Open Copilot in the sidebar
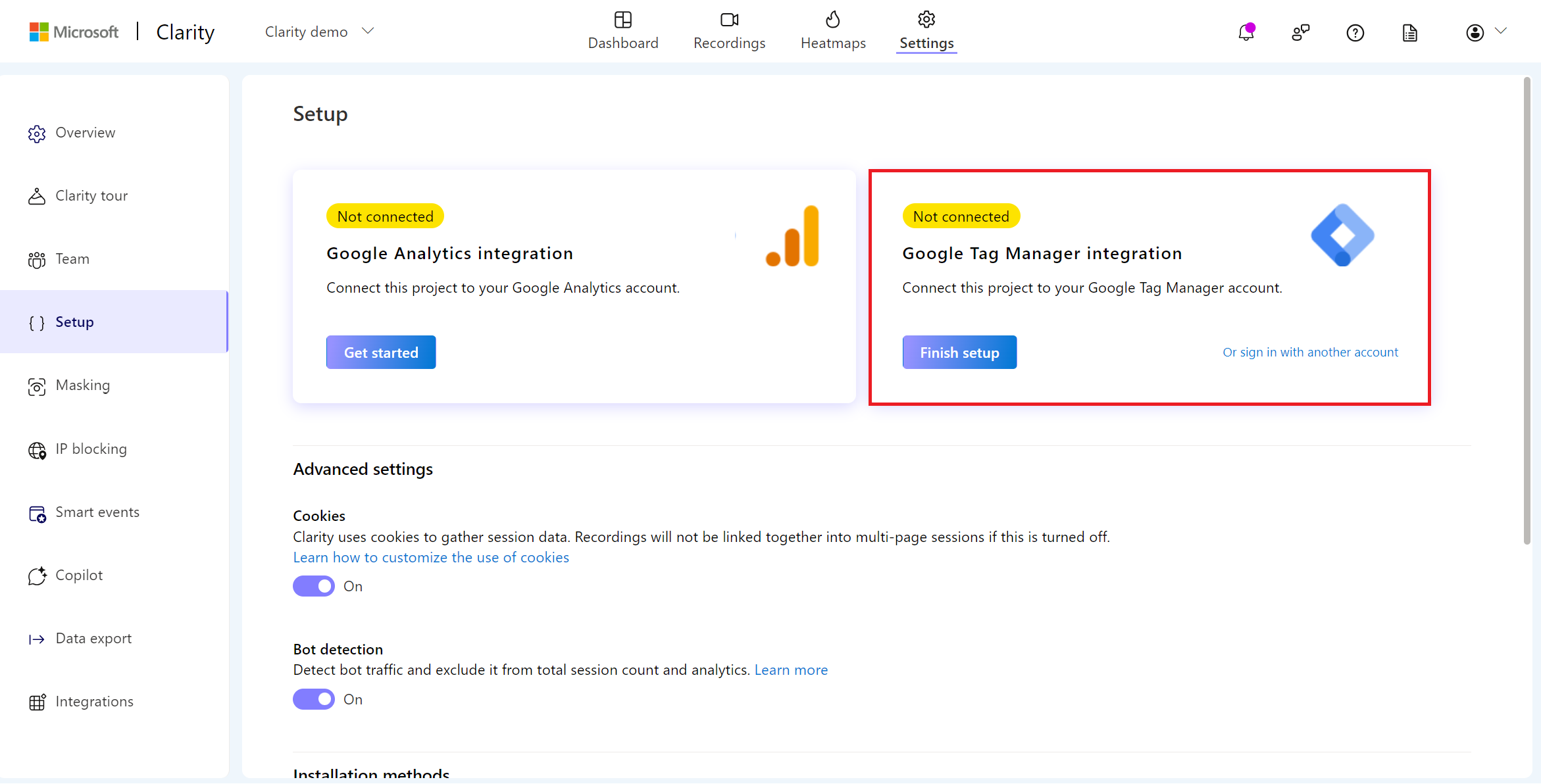The image size is (1541, 784). click(114, 576)
